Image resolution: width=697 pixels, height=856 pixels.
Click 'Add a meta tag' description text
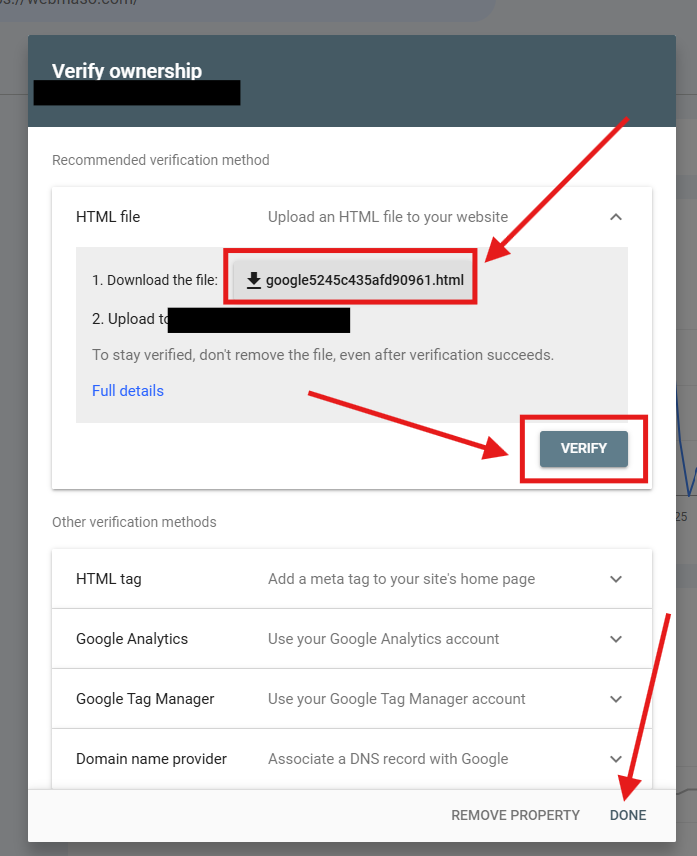(x=401, y=579)
